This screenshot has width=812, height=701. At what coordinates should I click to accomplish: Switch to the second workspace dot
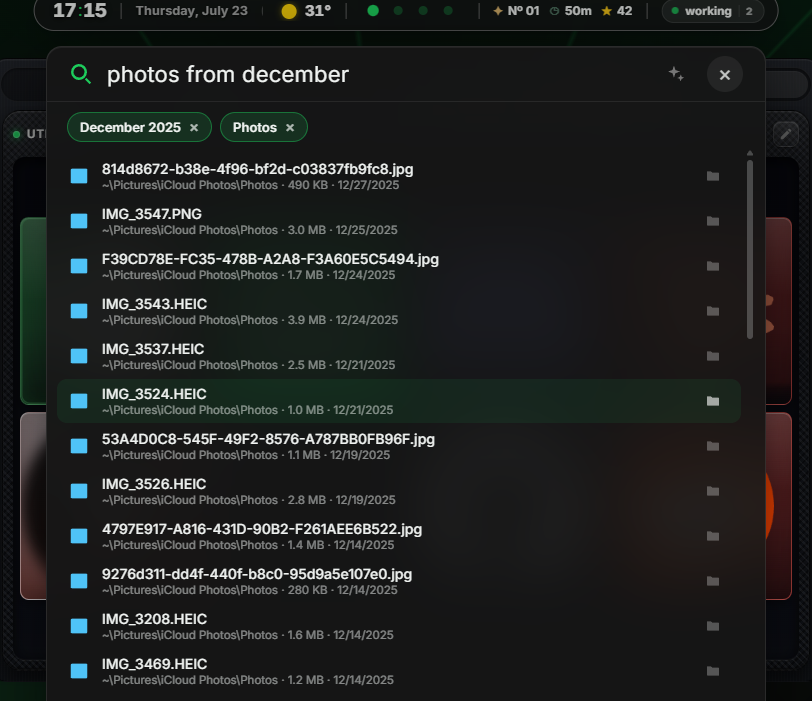tap(398, 11)
